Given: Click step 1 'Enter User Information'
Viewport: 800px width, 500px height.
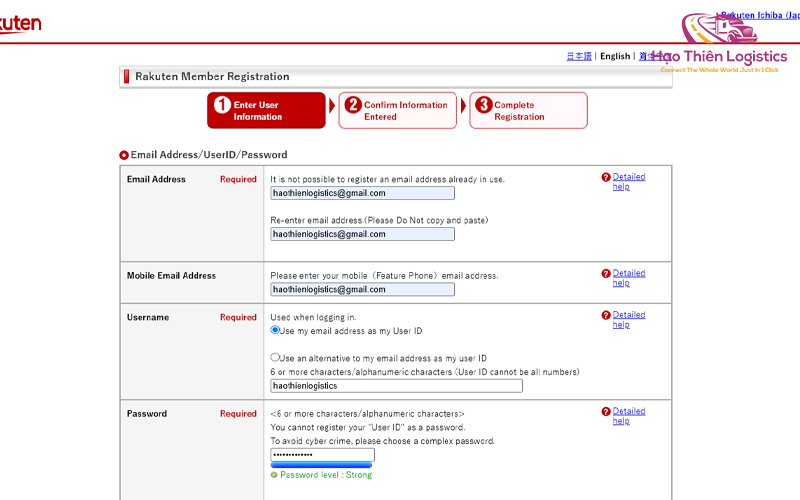Looking at the screenshot, I should point(266,110).
